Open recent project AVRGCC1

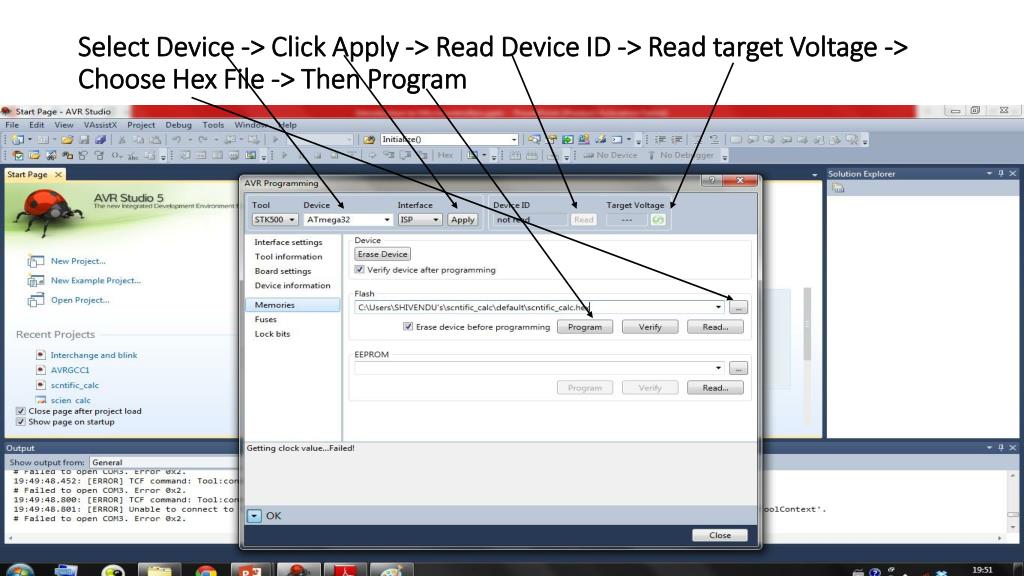click(x=70, y=370)
